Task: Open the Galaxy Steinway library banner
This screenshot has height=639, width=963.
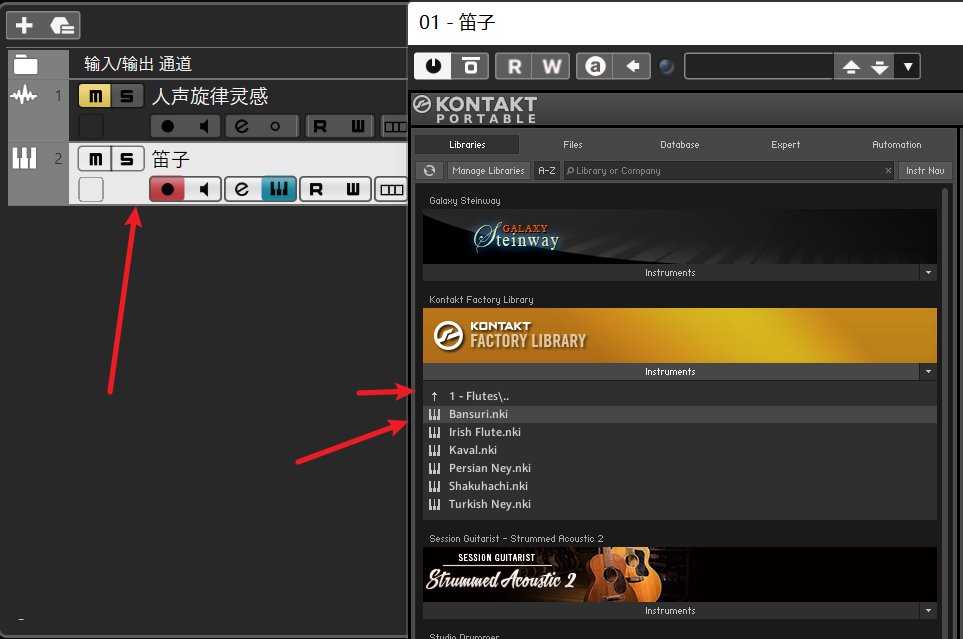Action: pyautogui.click(x=679, y=237)
